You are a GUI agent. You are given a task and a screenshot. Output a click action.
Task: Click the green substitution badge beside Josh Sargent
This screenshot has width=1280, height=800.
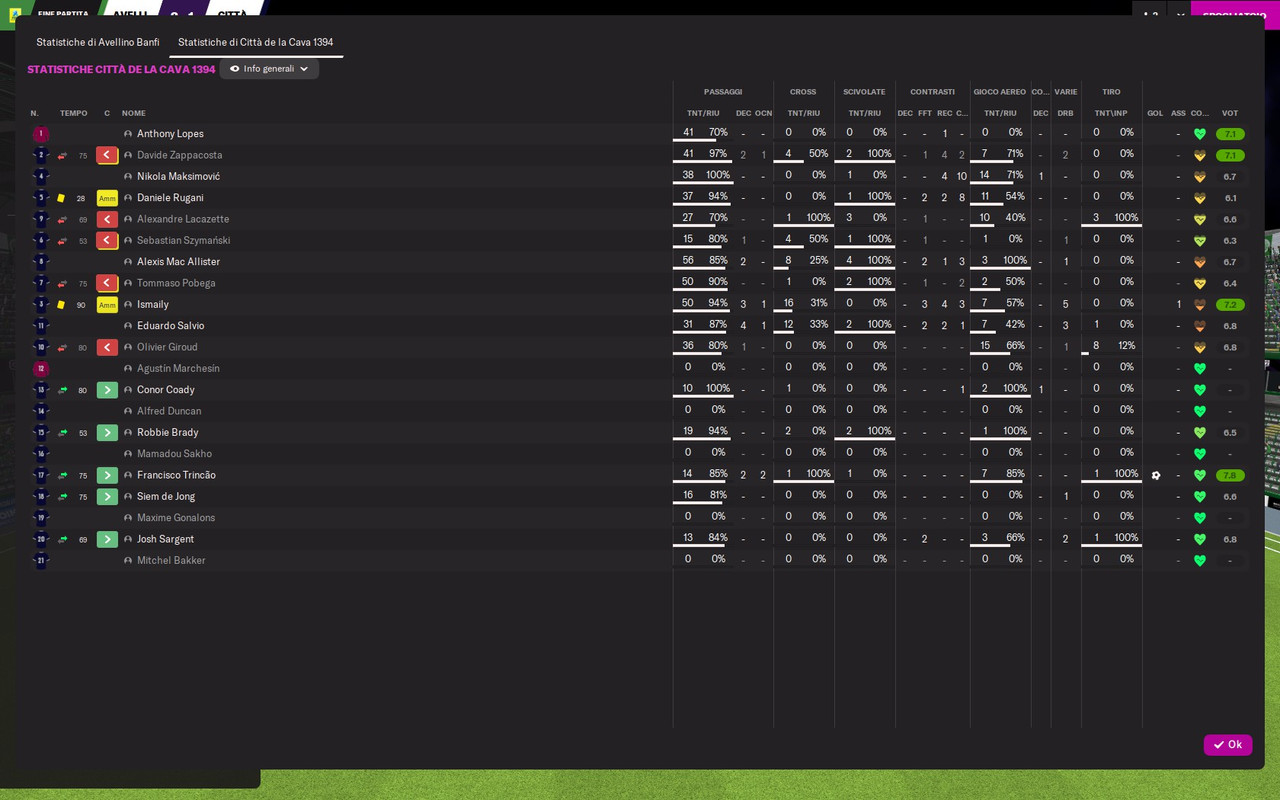coord(107,539)
